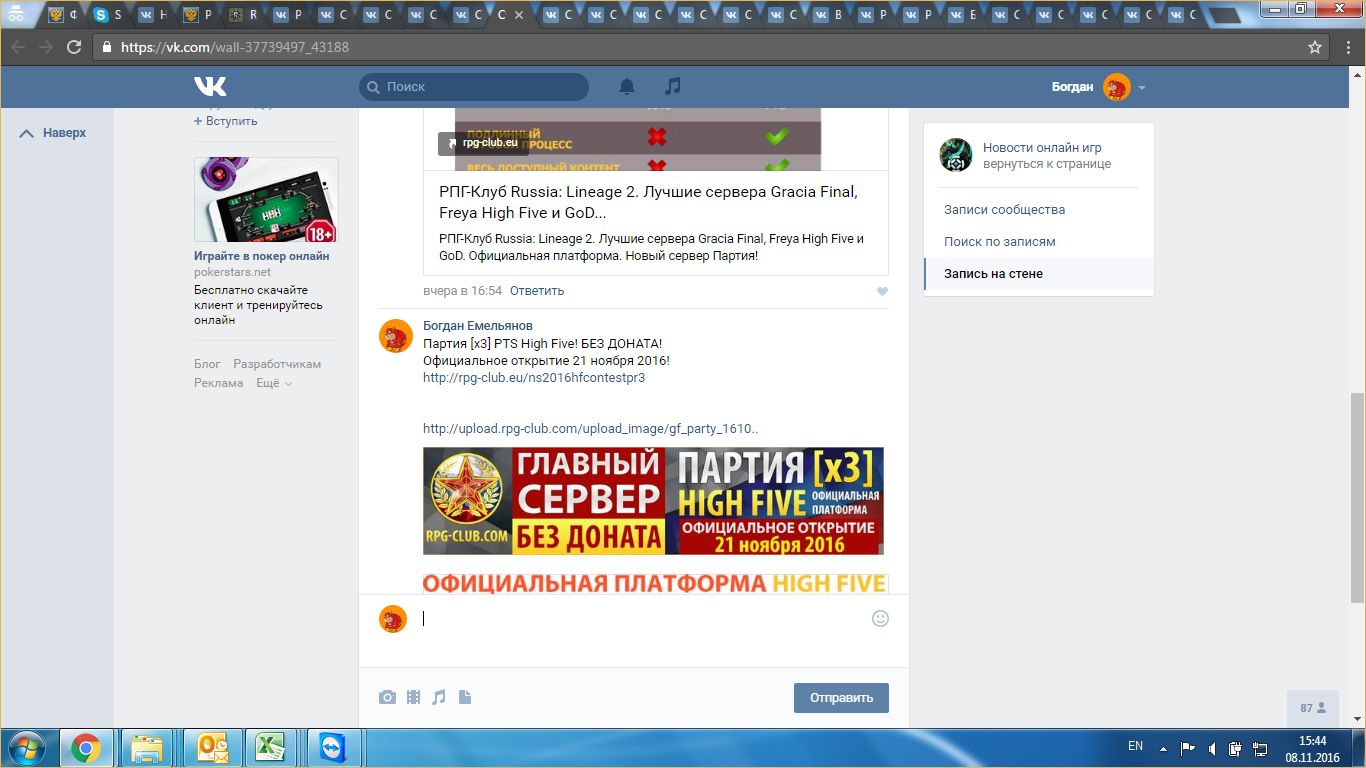Viewport: 1366px width, 768px height.
Task: Select Запись на стене in the side menu
Action: pos(1039,274)
